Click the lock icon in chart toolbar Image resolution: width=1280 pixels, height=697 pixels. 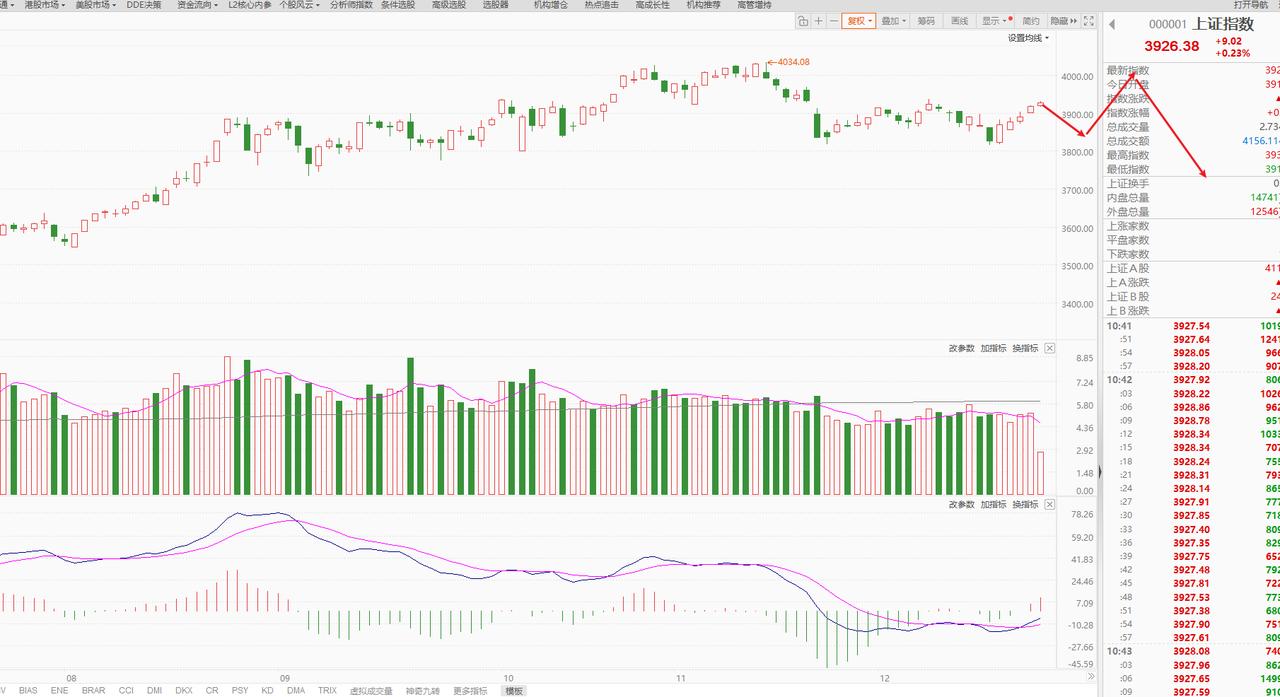(x=804, y=20)
